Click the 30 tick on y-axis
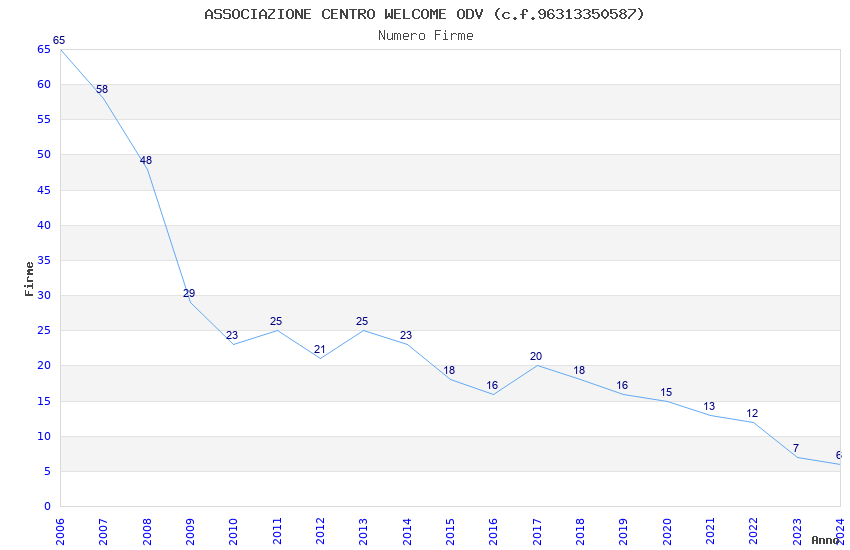Image resolution: width=850 pixels, height=550 pixels. 44,295
